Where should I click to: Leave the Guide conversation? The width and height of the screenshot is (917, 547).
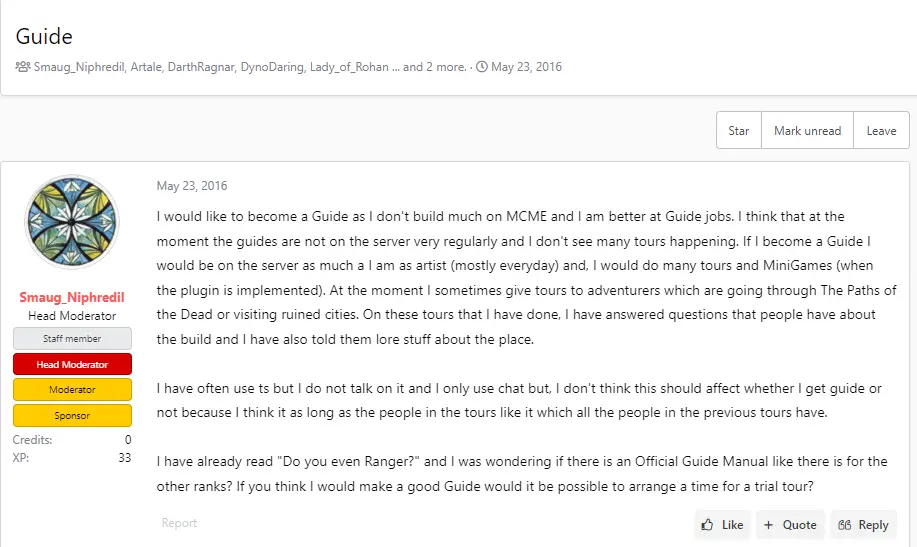pos(881,131)
